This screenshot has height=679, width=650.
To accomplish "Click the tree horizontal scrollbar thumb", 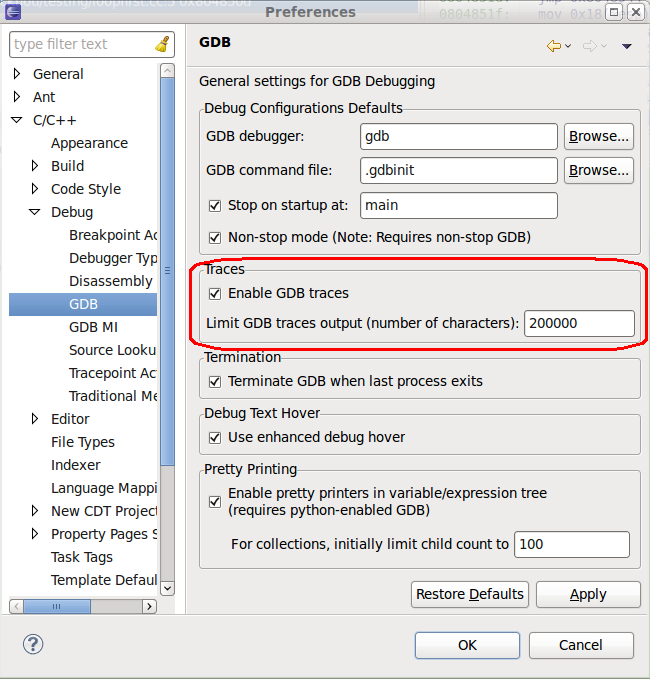I will click(57, 606).
